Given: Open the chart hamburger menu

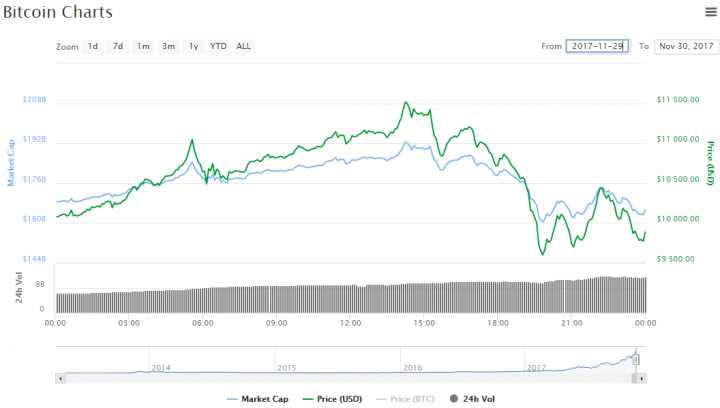Looking at the screenshot, I should pos(711,12).
